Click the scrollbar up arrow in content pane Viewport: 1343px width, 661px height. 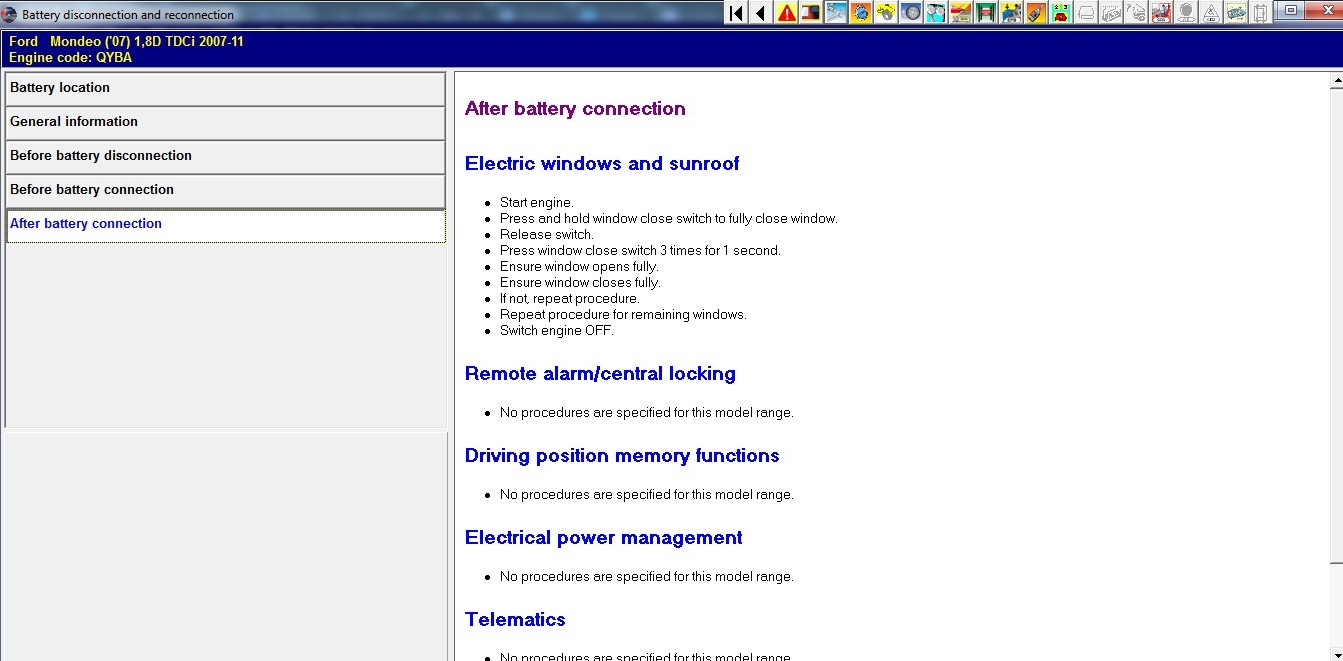(1336, 82)
